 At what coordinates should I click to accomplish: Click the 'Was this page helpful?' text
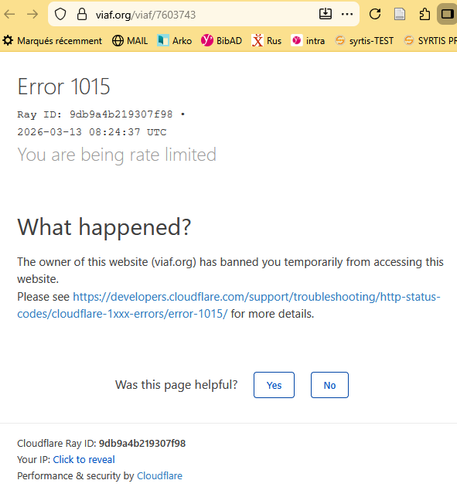tap(176, 385)
